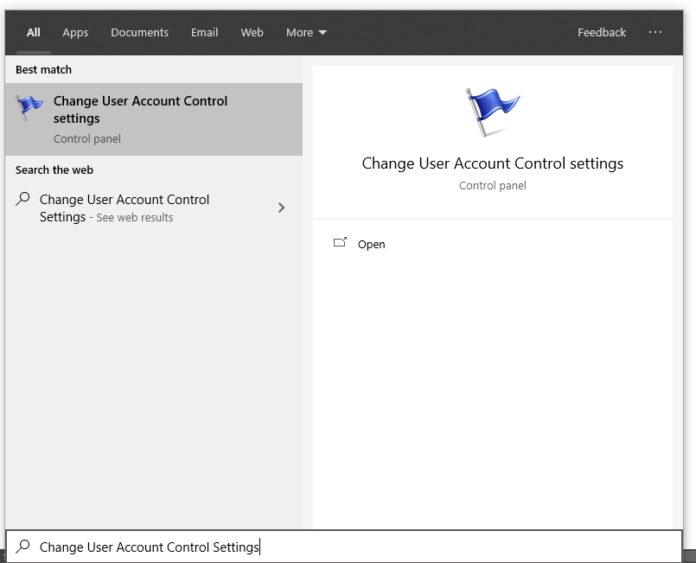The width and height of the screenshot is (696, 563).
Task: Click the magnifier icon beside the web result
Action: click(x=24, y=200)
